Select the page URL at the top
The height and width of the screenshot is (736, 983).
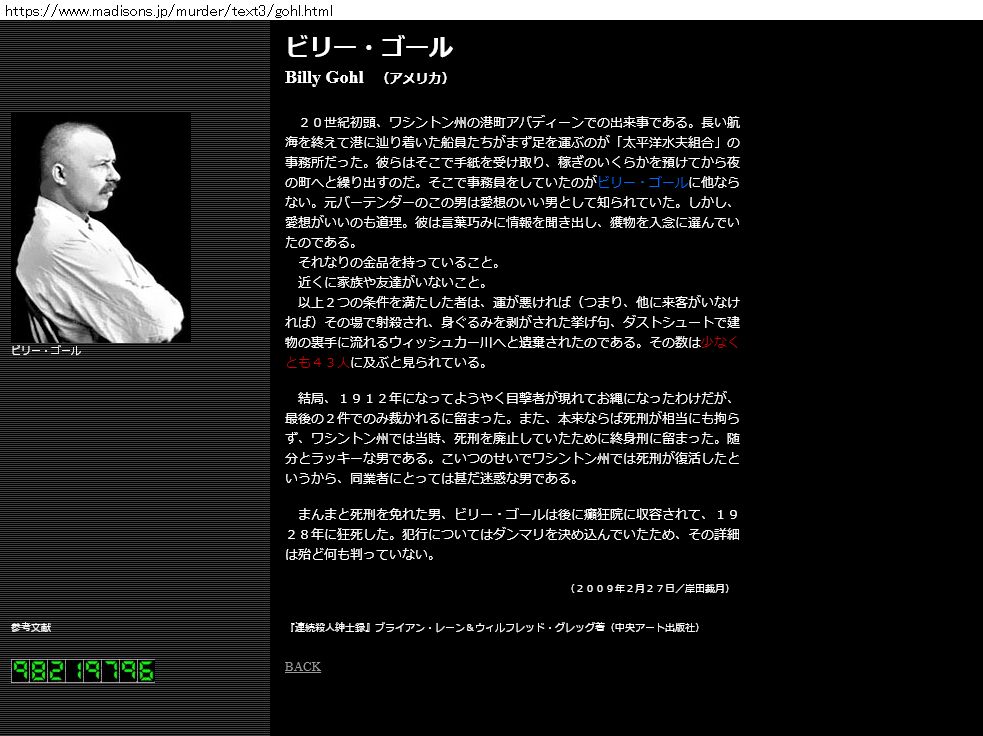click(167, 10)
